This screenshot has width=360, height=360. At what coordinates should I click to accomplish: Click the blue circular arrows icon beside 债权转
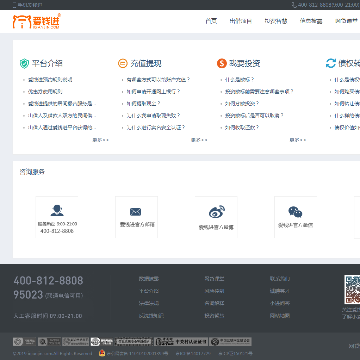tap(331, 63)
